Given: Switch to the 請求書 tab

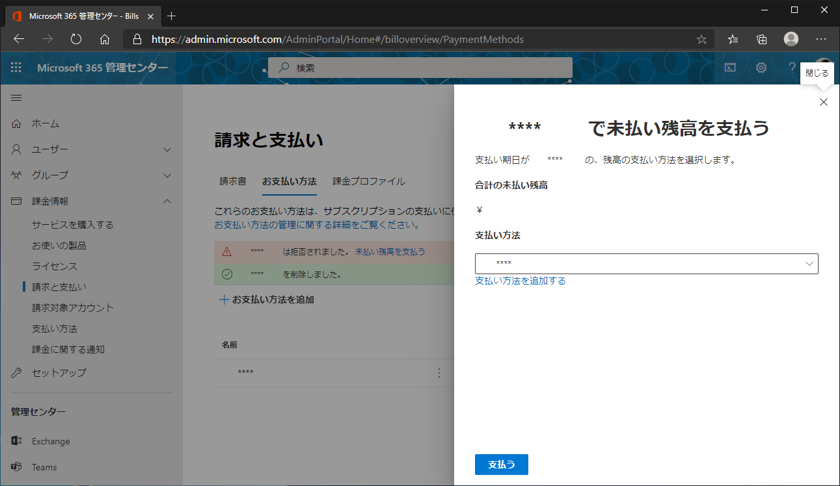Looking at the screenshot, I should point(233,182).
